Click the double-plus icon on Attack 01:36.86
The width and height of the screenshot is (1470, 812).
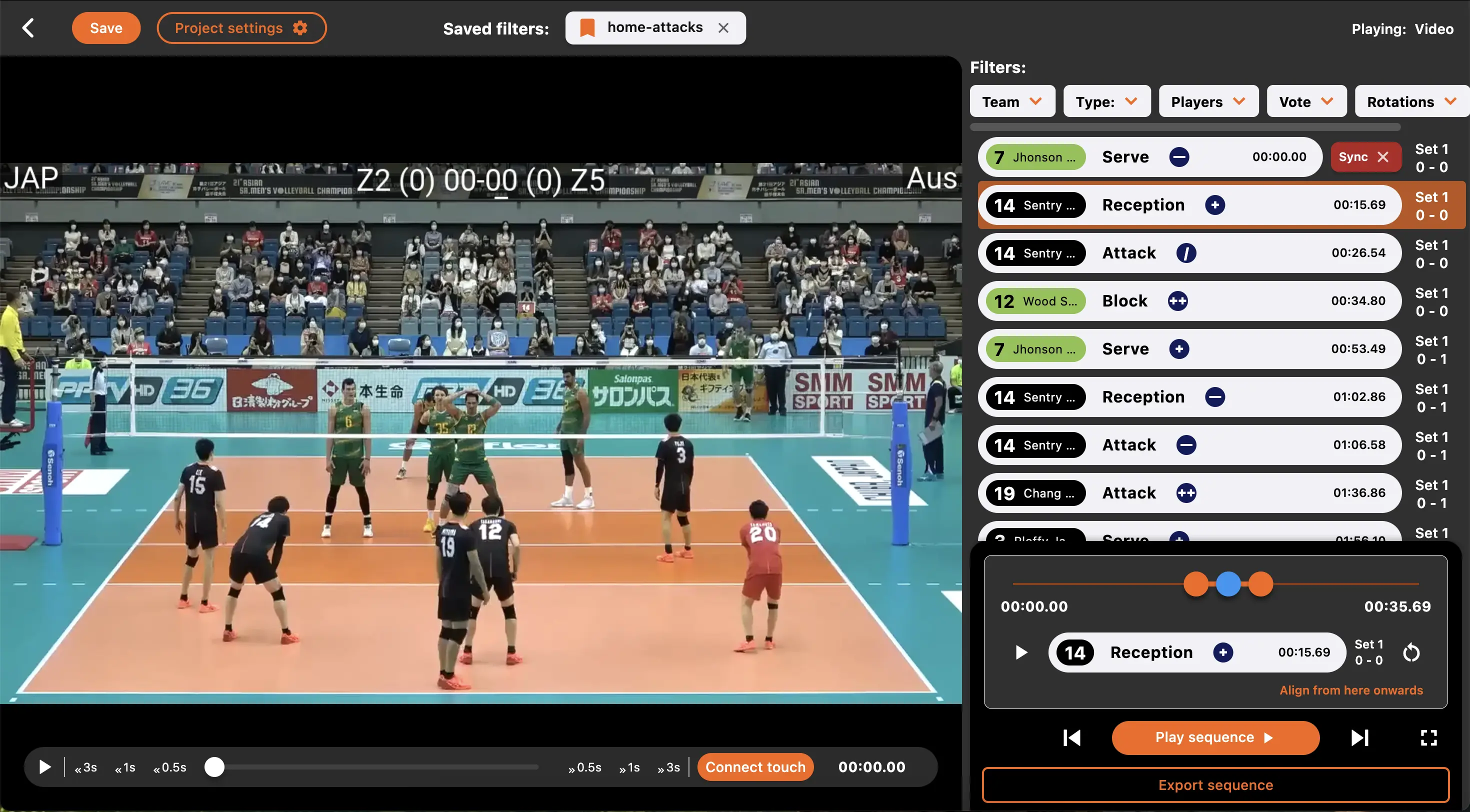click(x=1186, y=492)
